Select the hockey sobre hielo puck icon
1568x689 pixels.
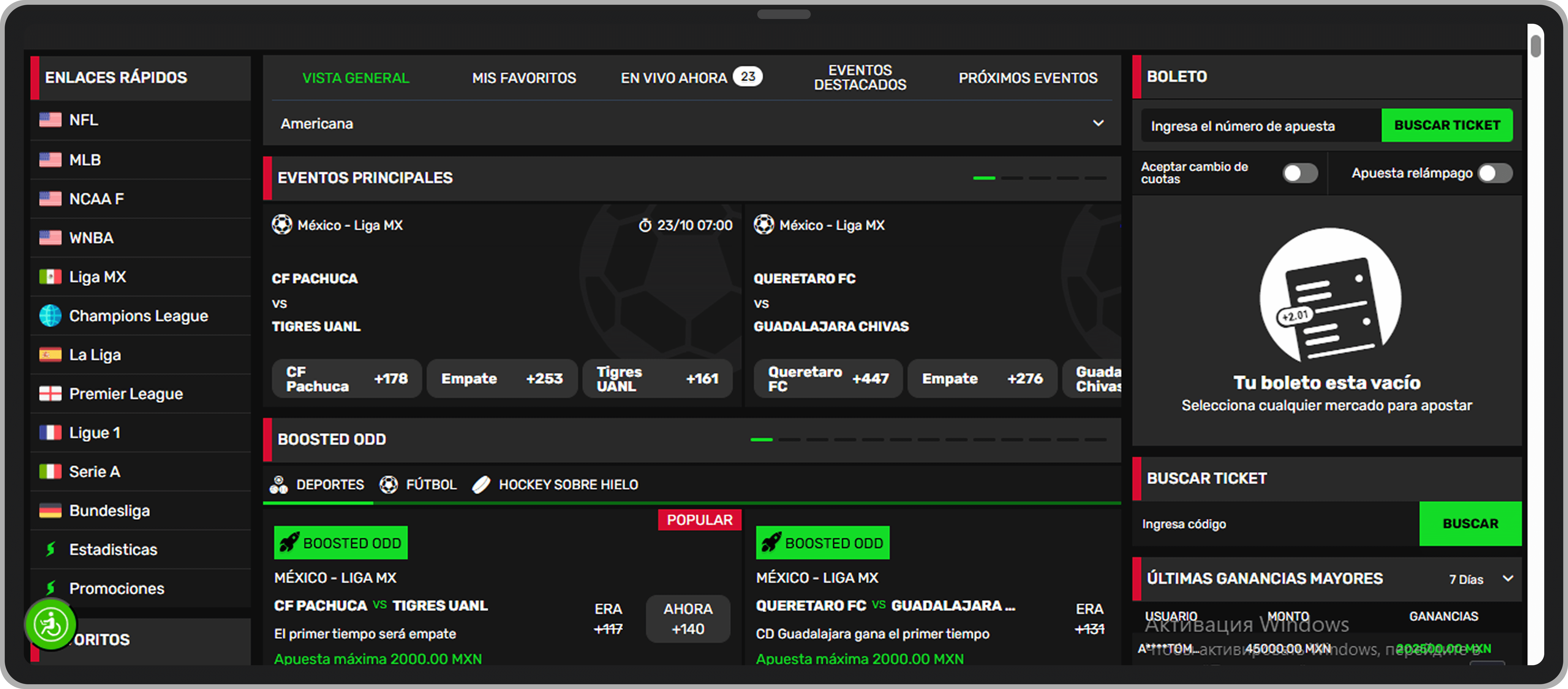click(x=481, y=484)
